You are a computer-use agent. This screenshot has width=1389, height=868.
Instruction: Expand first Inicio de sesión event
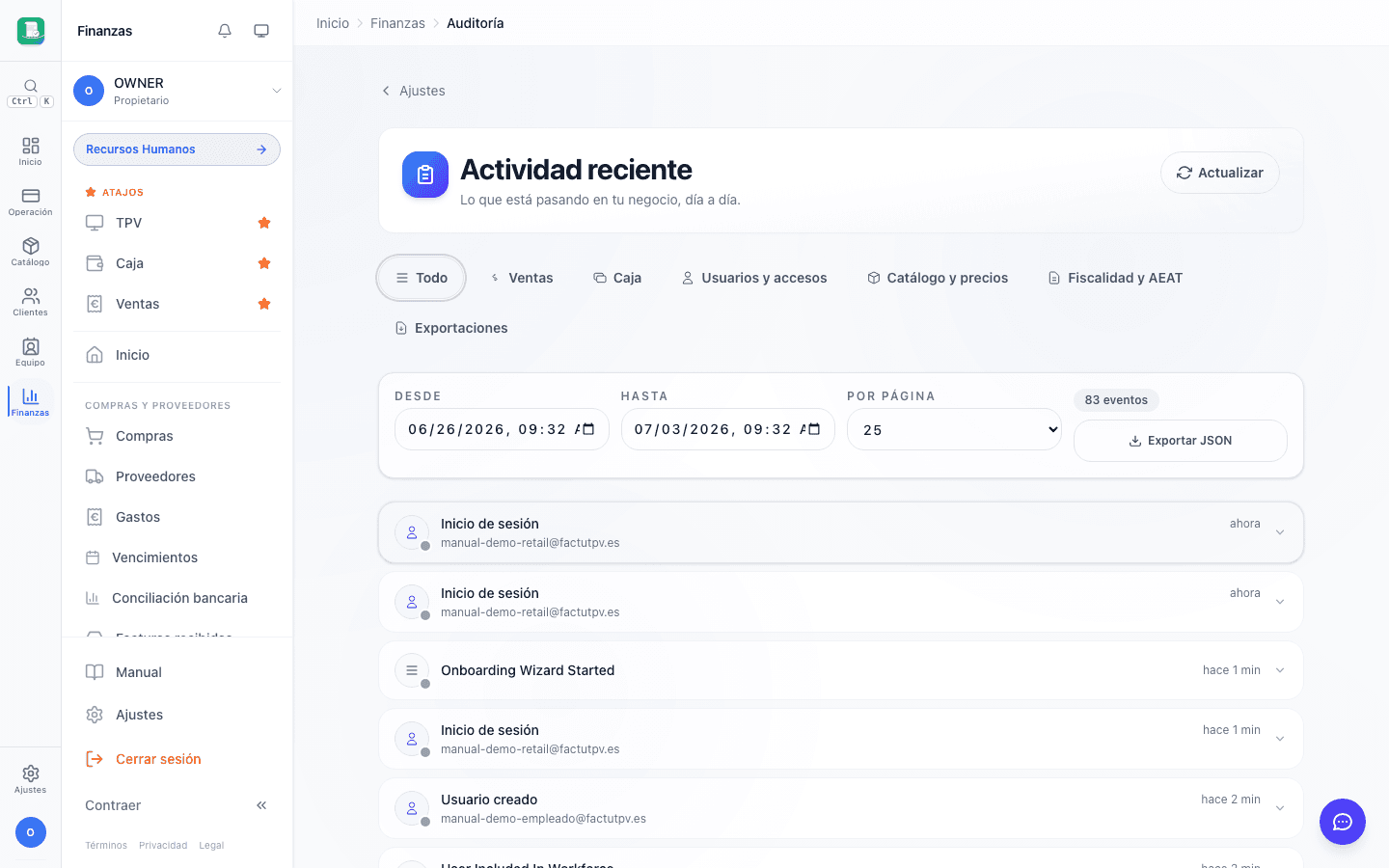(841, 532)
